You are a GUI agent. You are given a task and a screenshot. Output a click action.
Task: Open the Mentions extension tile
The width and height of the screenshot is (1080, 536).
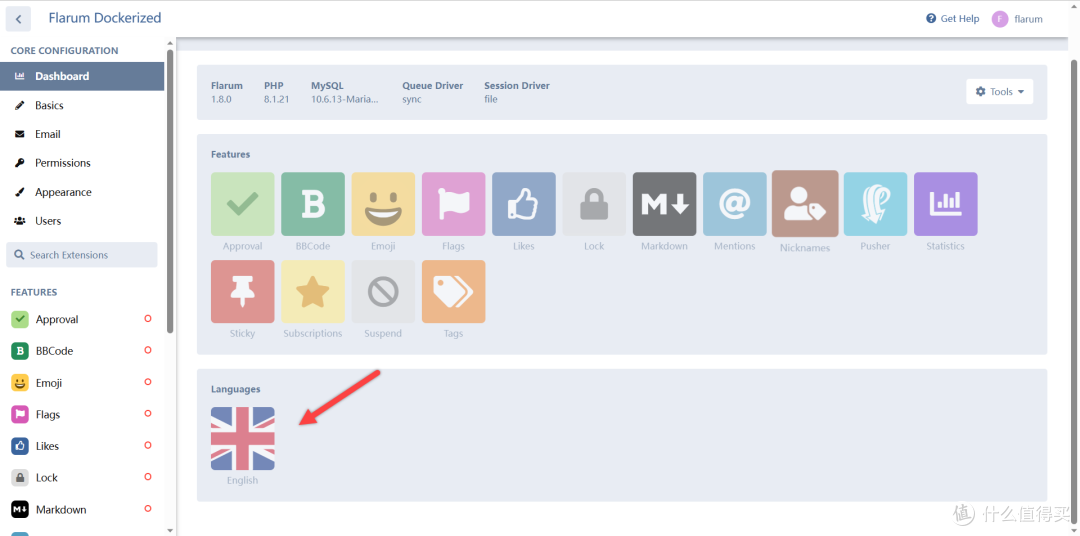(x=734, y=204)
